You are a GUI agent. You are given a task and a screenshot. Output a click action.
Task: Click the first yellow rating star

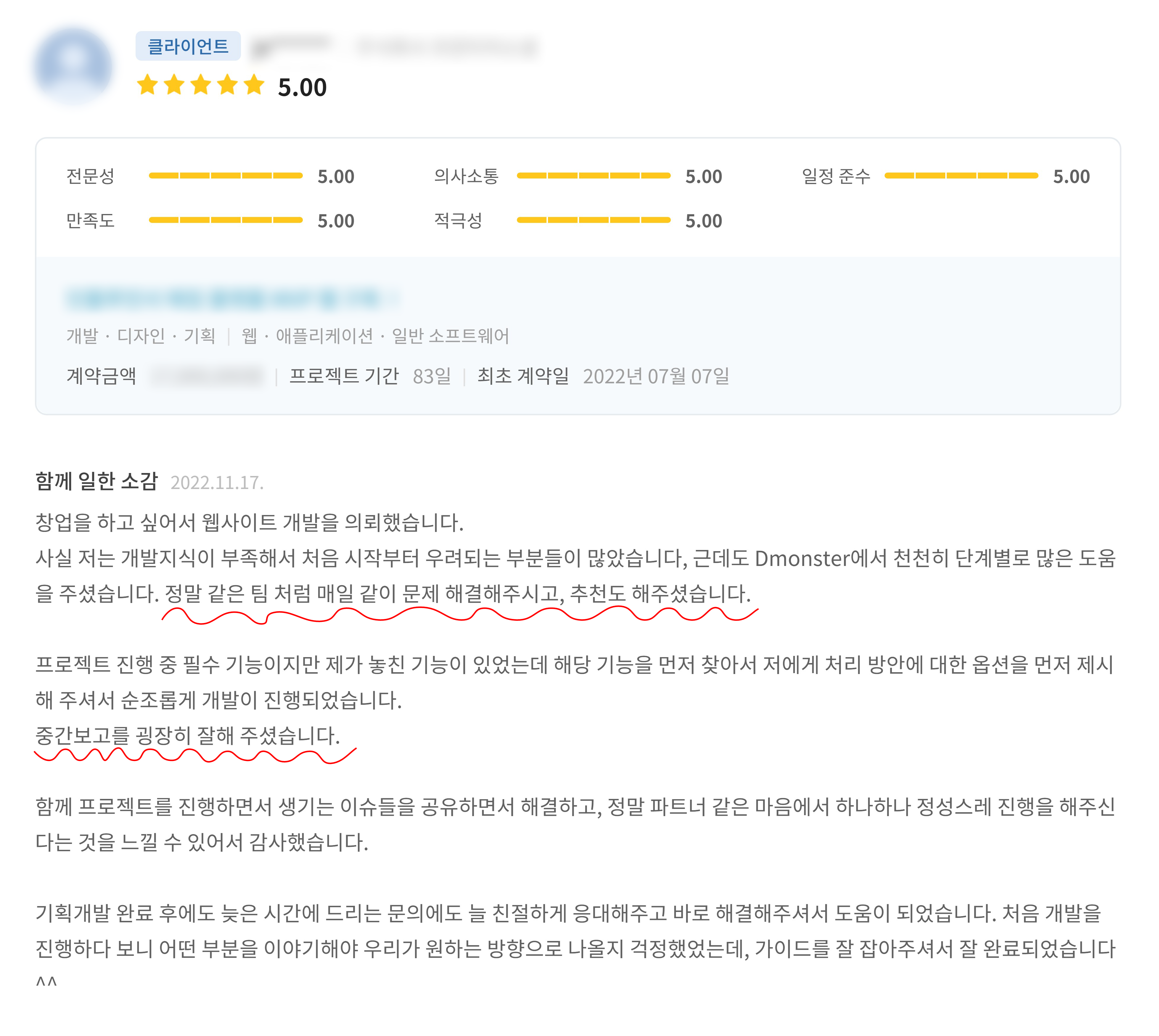pyautogui.click(x=147, y=85)
